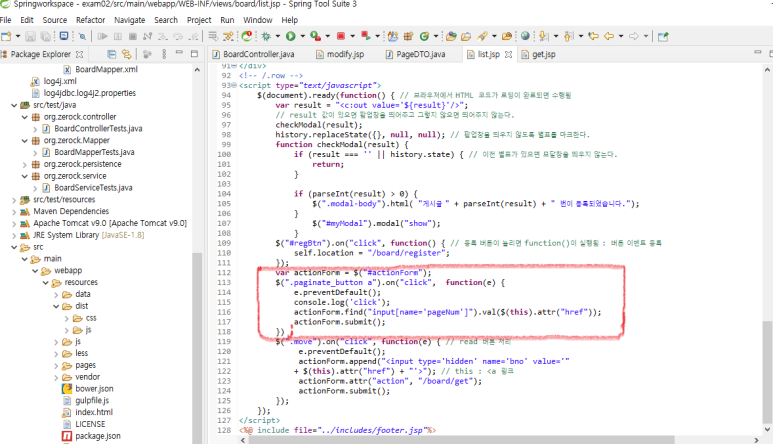The height and width of the screenshot is (444, 773).
Task: Click the New Java Class icon
Action: click(424, 36)
